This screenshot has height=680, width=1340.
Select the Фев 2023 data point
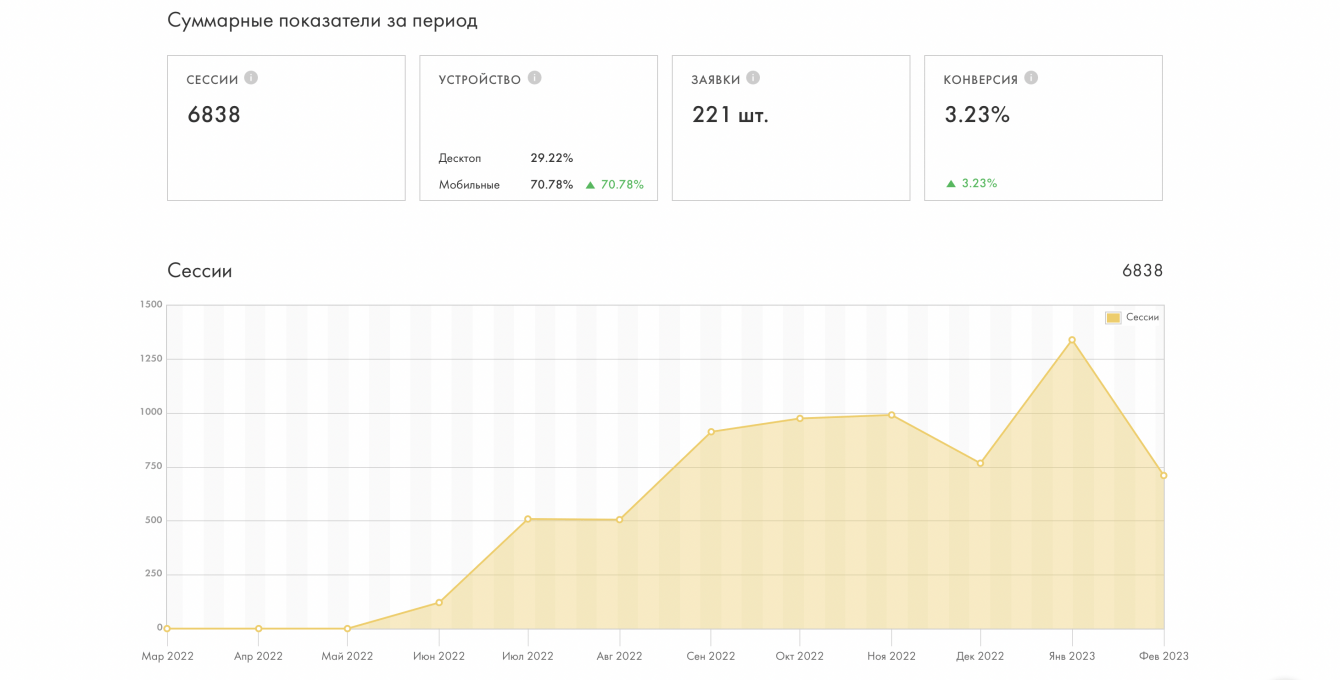click(x=1163, y=476)
